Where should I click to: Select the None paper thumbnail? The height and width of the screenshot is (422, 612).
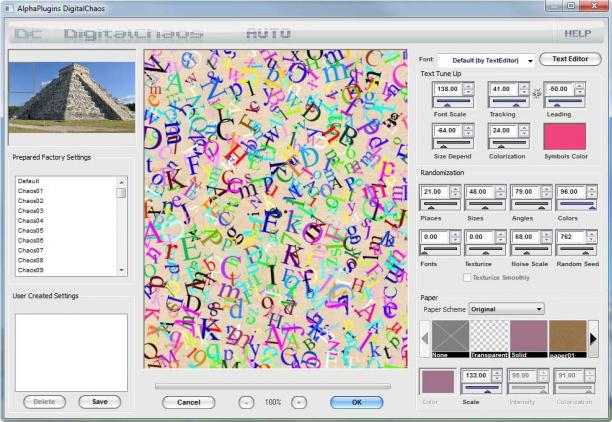coord(450,339)
